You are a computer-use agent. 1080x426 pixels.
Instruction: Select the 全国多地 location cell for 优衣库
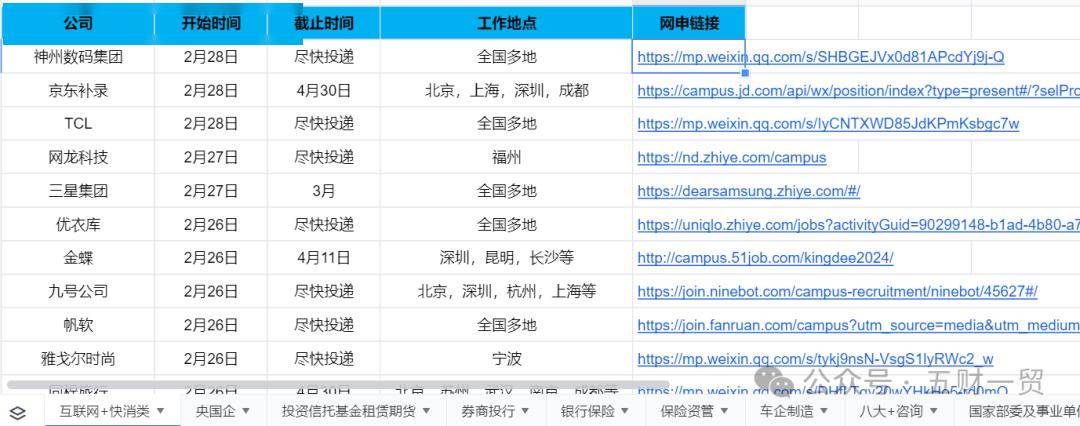[x=506, y=225]
